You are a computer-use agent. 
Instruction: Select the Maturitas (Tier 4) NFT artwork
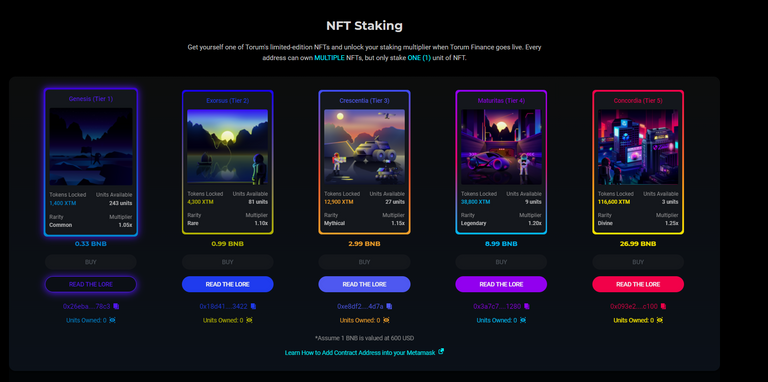(501, 147)
